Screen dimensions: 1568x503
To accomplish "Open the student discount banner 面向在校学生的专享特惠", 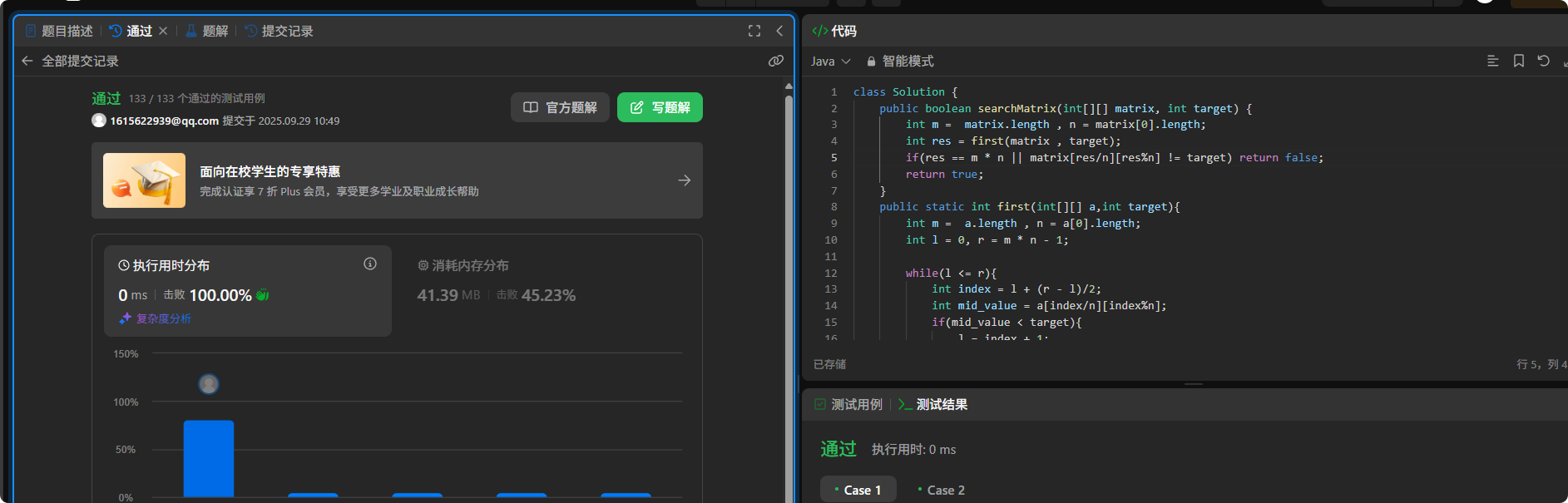I will 397,180.
